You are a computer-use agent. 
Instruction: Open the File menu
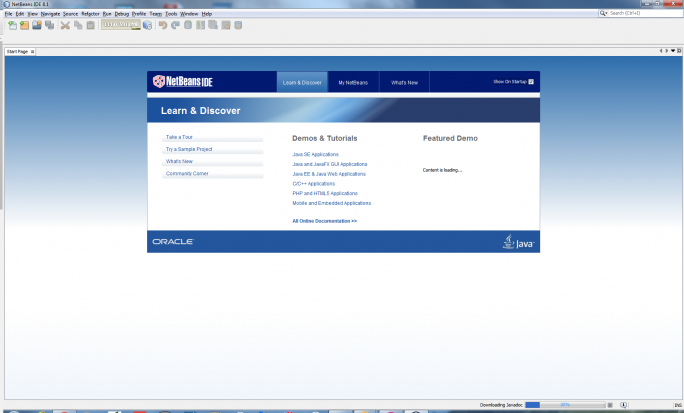click(x=8, y=14)
